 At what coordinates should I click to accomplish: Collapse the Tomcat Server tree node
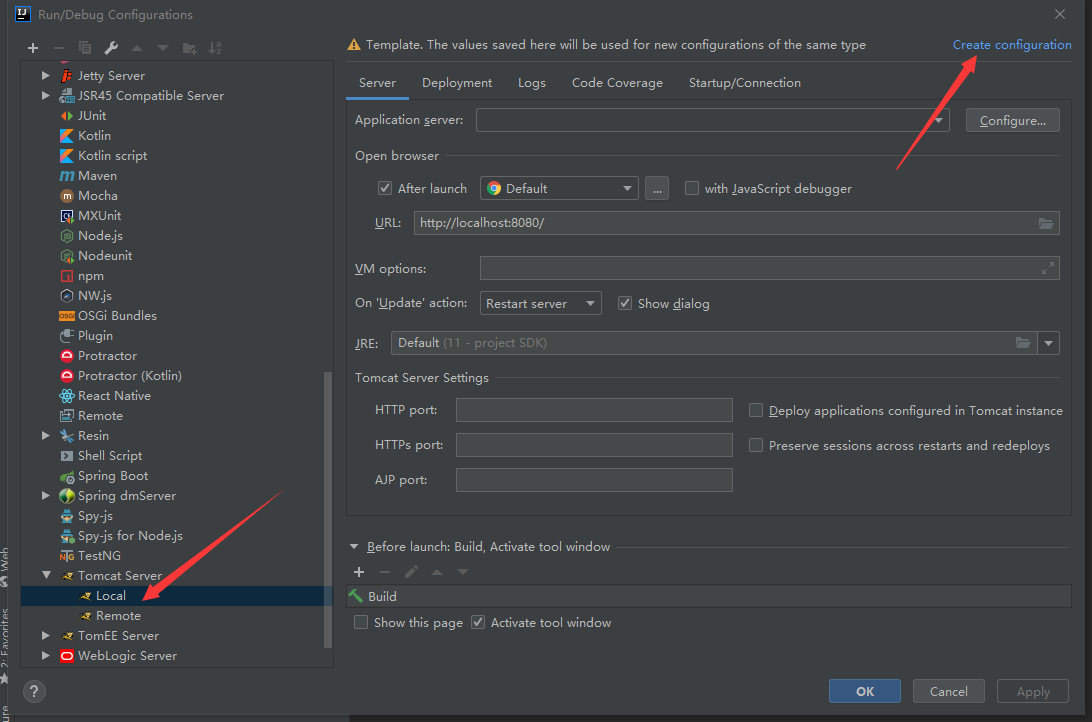pos(45,575)
